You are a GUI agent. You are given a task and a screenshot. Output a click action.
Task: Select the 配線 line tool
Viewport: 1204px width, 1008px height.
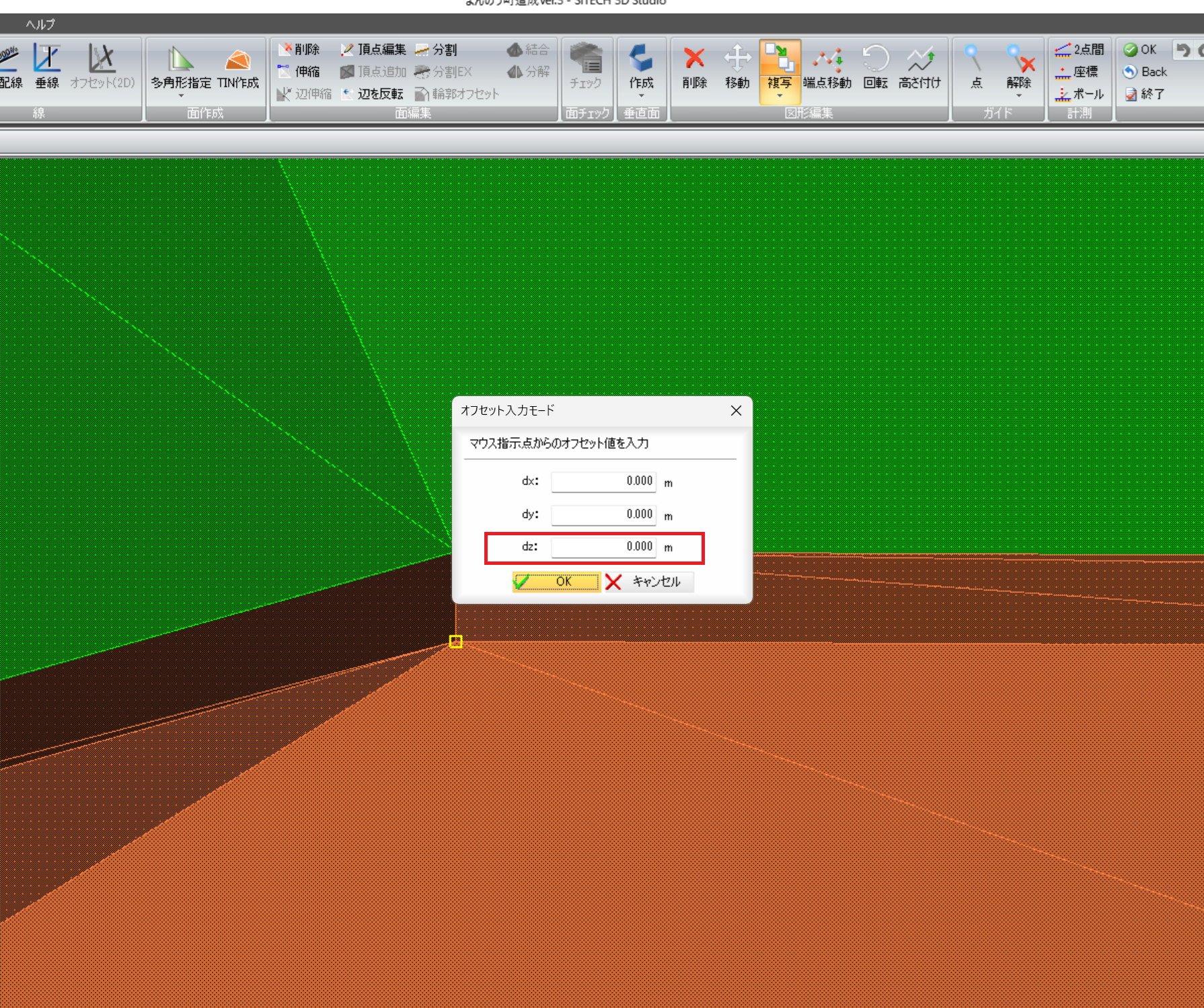[x=11, y=67]
